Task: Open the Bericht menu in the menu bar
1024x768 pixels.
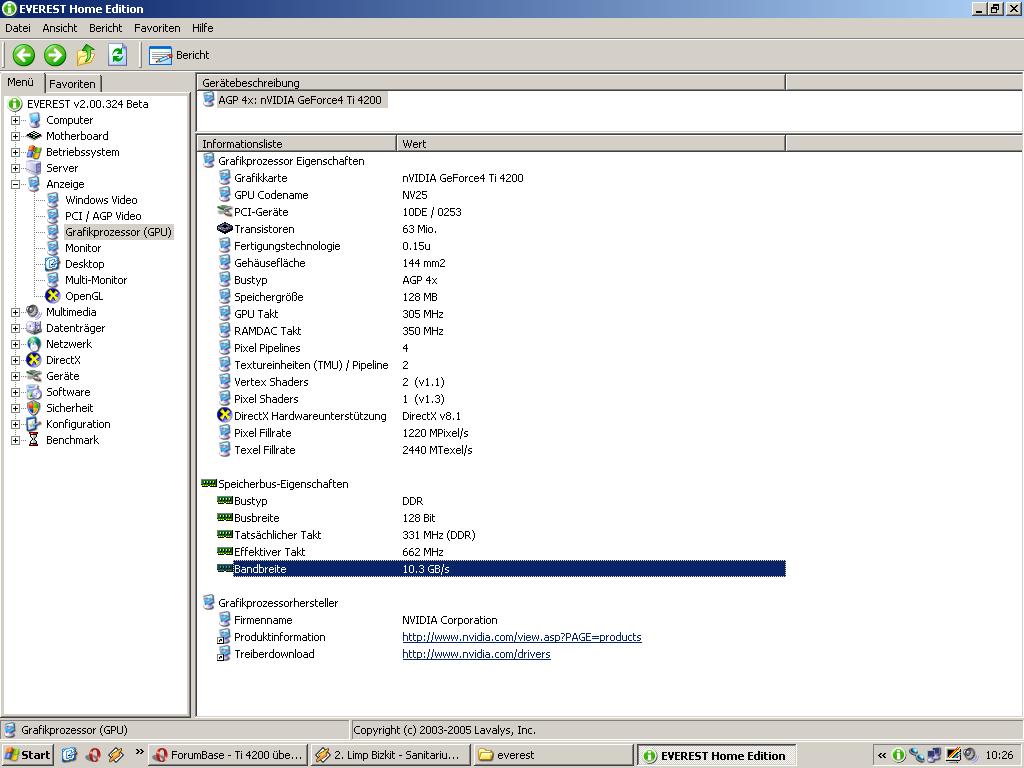Action: [106, 28]
